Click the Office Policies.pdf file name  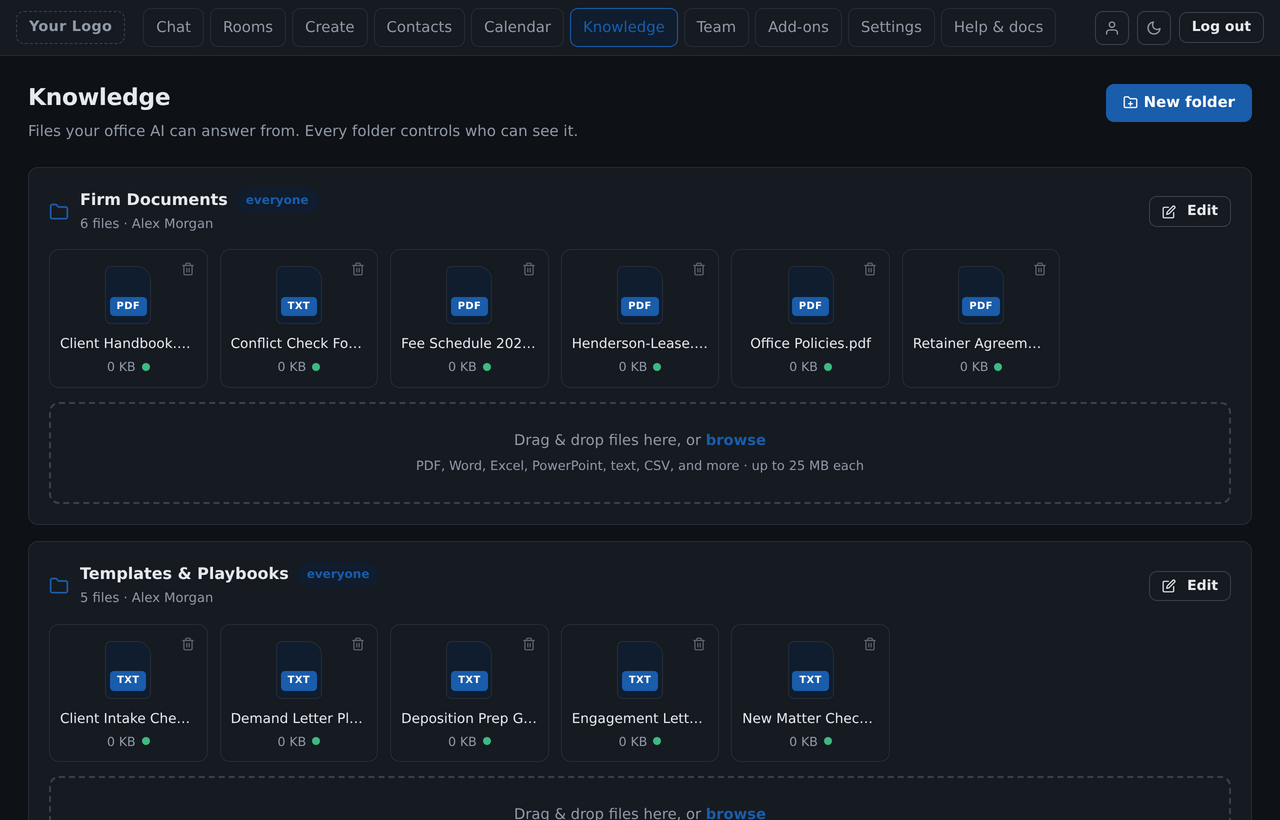pyautogui.click(x=810, y=343)
